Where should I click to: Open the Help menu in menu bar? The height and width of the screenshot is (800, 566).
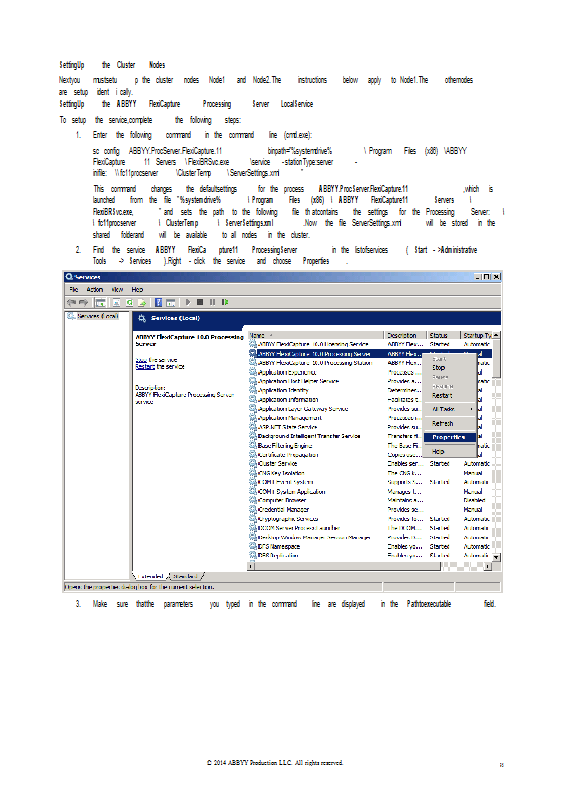(x=137, y=289)
